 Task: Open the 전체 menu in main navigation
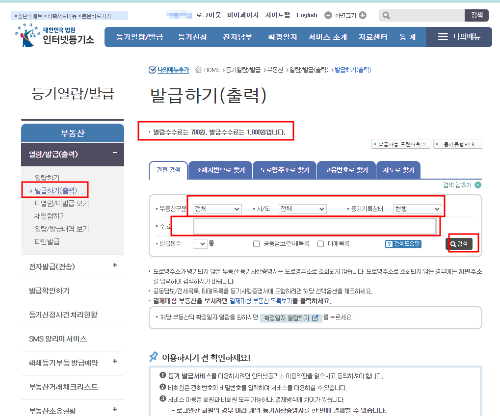click(x=407, y=37)
